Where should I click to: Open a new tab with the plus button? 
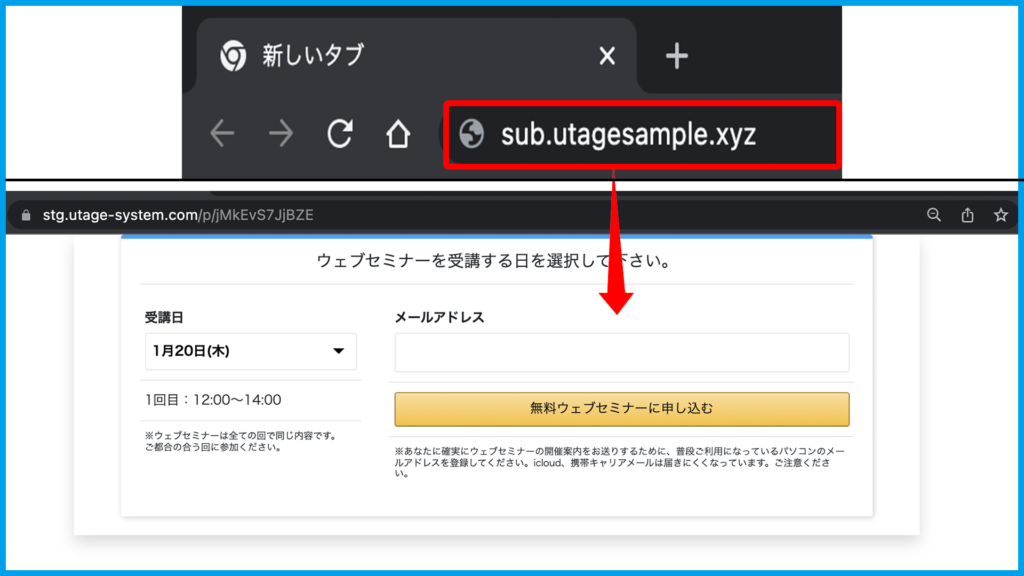click(677, 56)
